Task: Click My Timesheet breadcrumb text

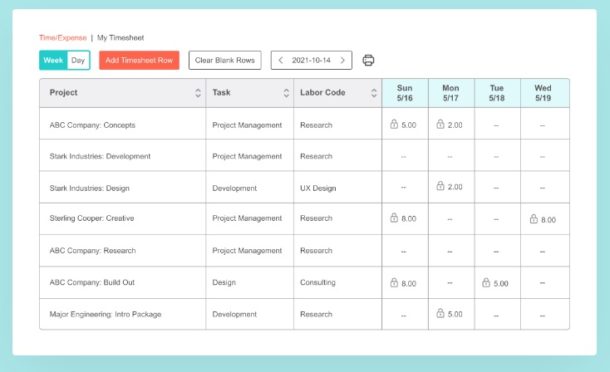Action: [121, 38]
